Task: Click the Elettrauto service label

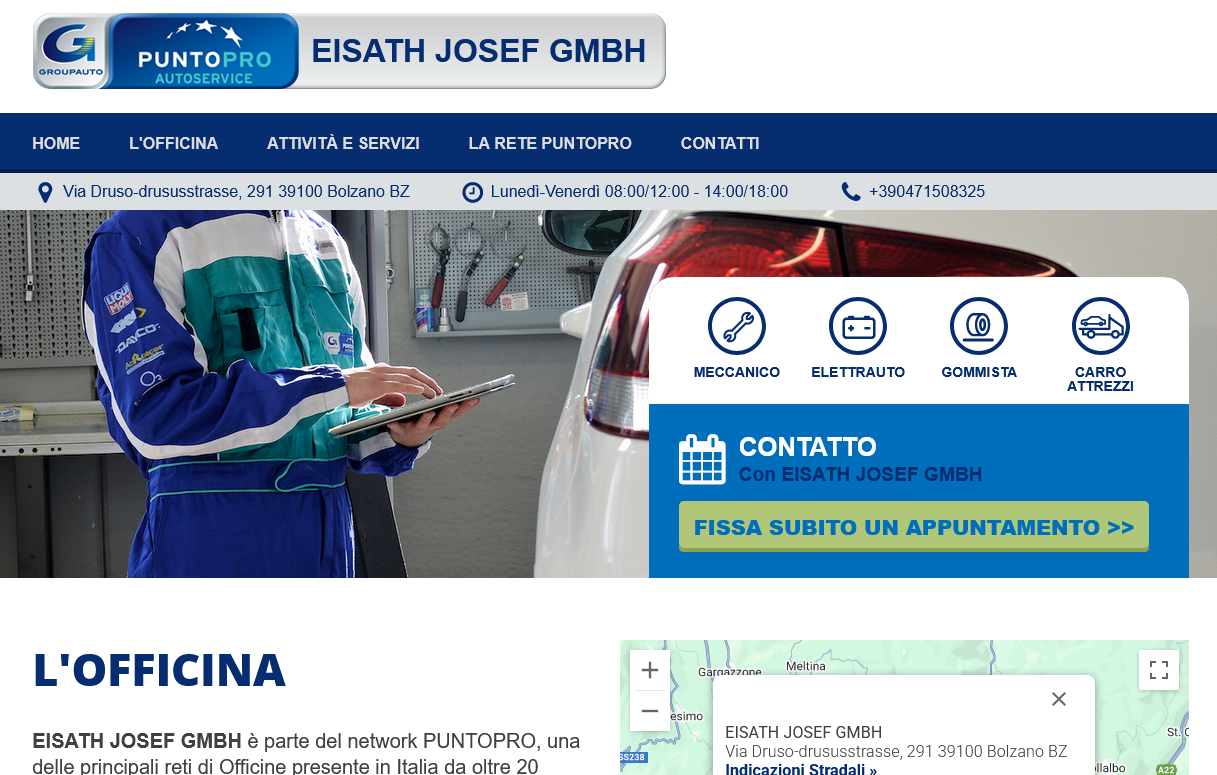Action: click(858, 372)
